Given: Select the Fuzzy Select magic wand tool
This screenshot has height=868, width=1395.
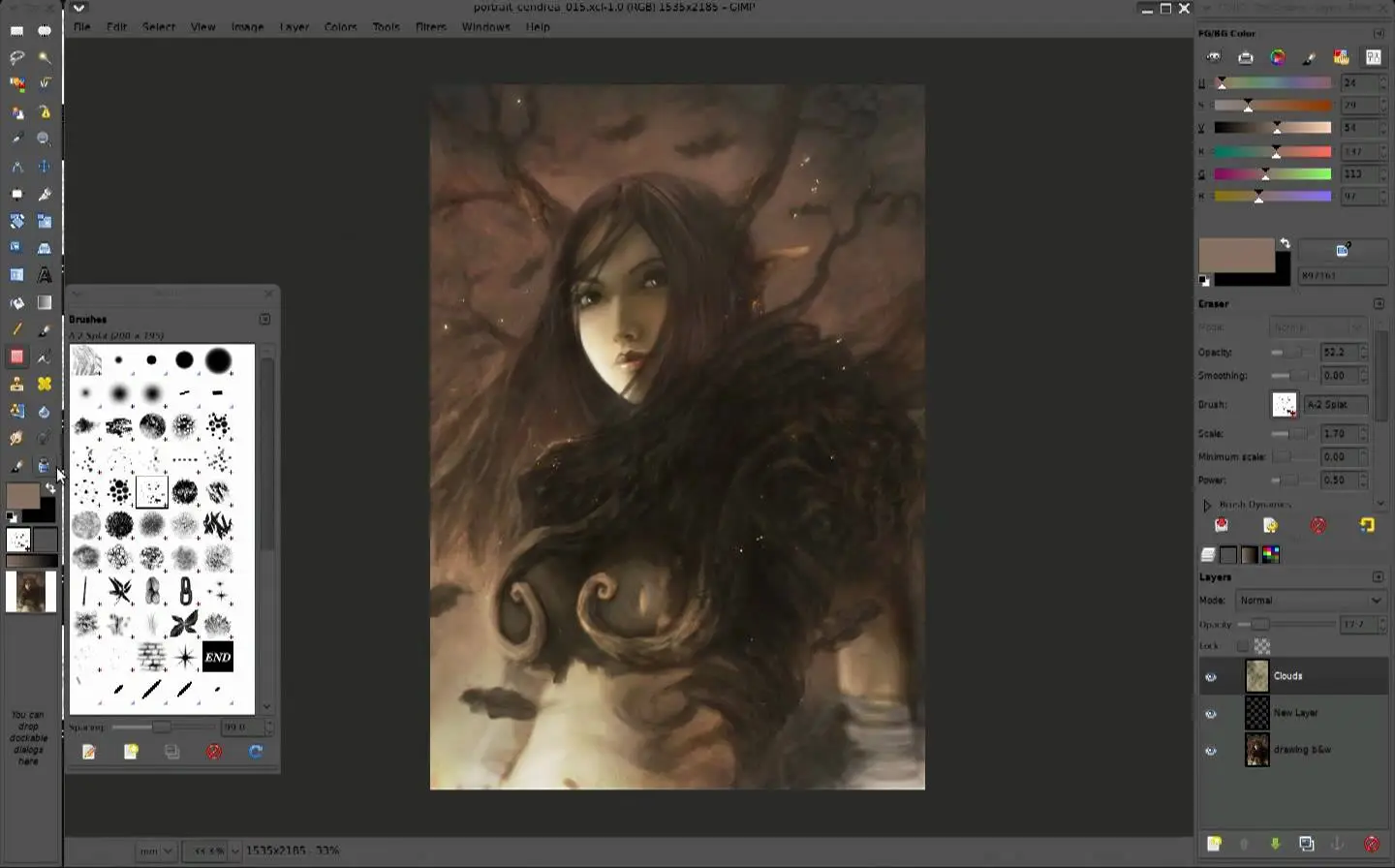Looking at the screenshot, I should (x=44, y=58).
